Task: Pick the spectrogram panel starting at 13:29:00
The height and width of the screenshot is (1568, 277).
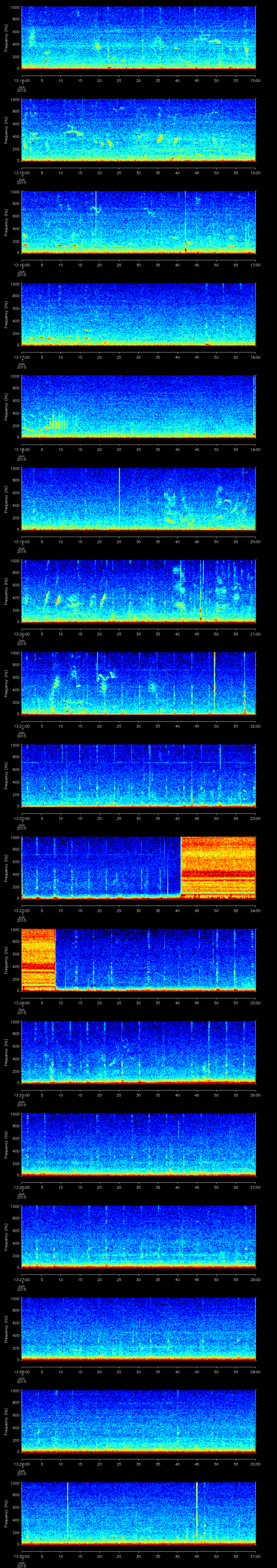Action: tap(139, 1421)
